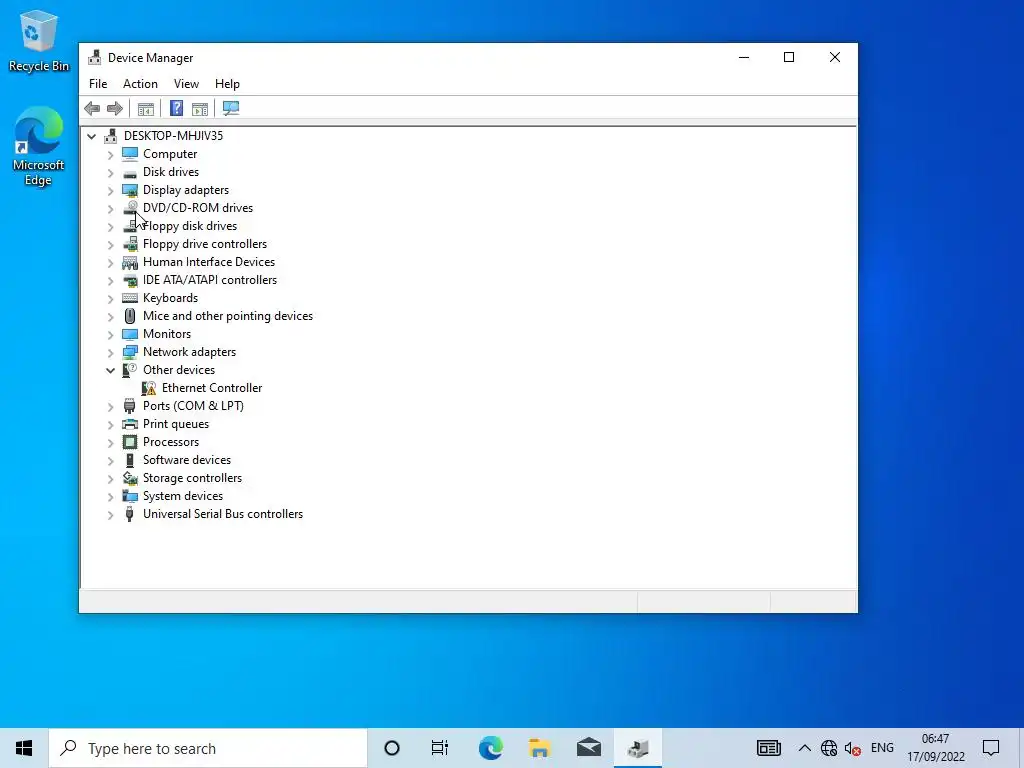Expand the Keyboards chevron

tap(110, 298)
